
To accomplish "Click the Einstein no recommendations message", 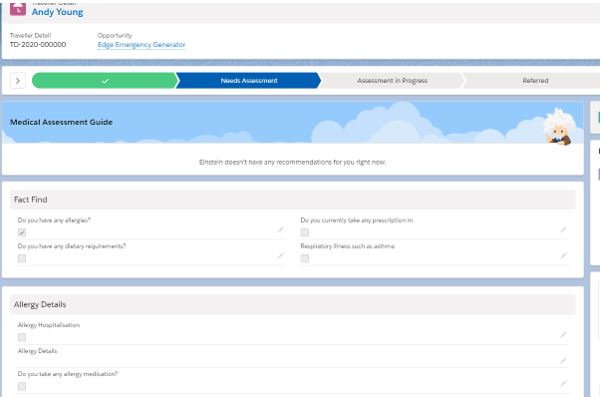I will (x=293, y=162).
